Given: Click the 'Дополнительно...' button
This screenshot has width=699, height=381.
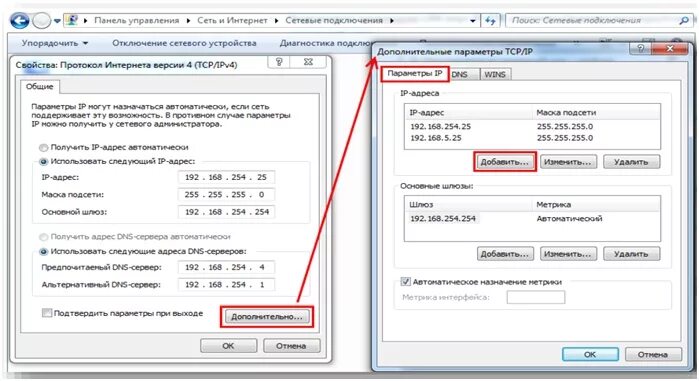Looking at the screenshot, I should click(x=267, y=317).
